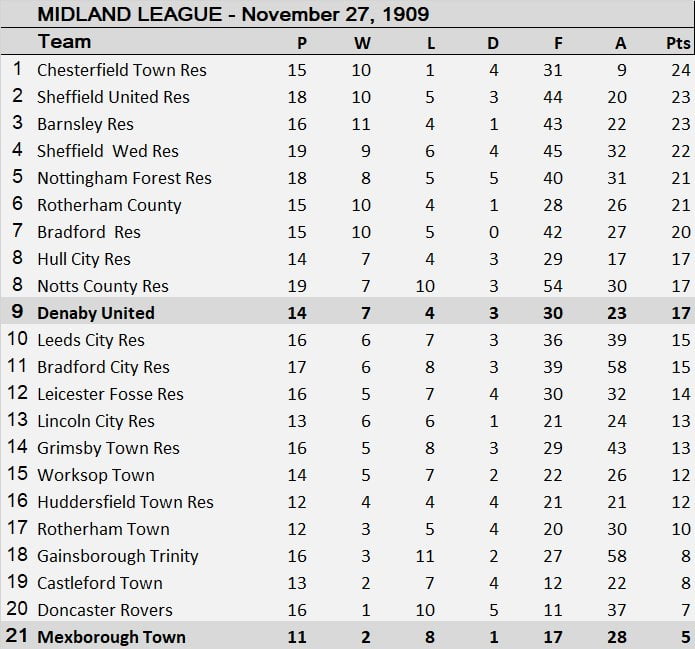Select the Team column header

click(65, 42)
